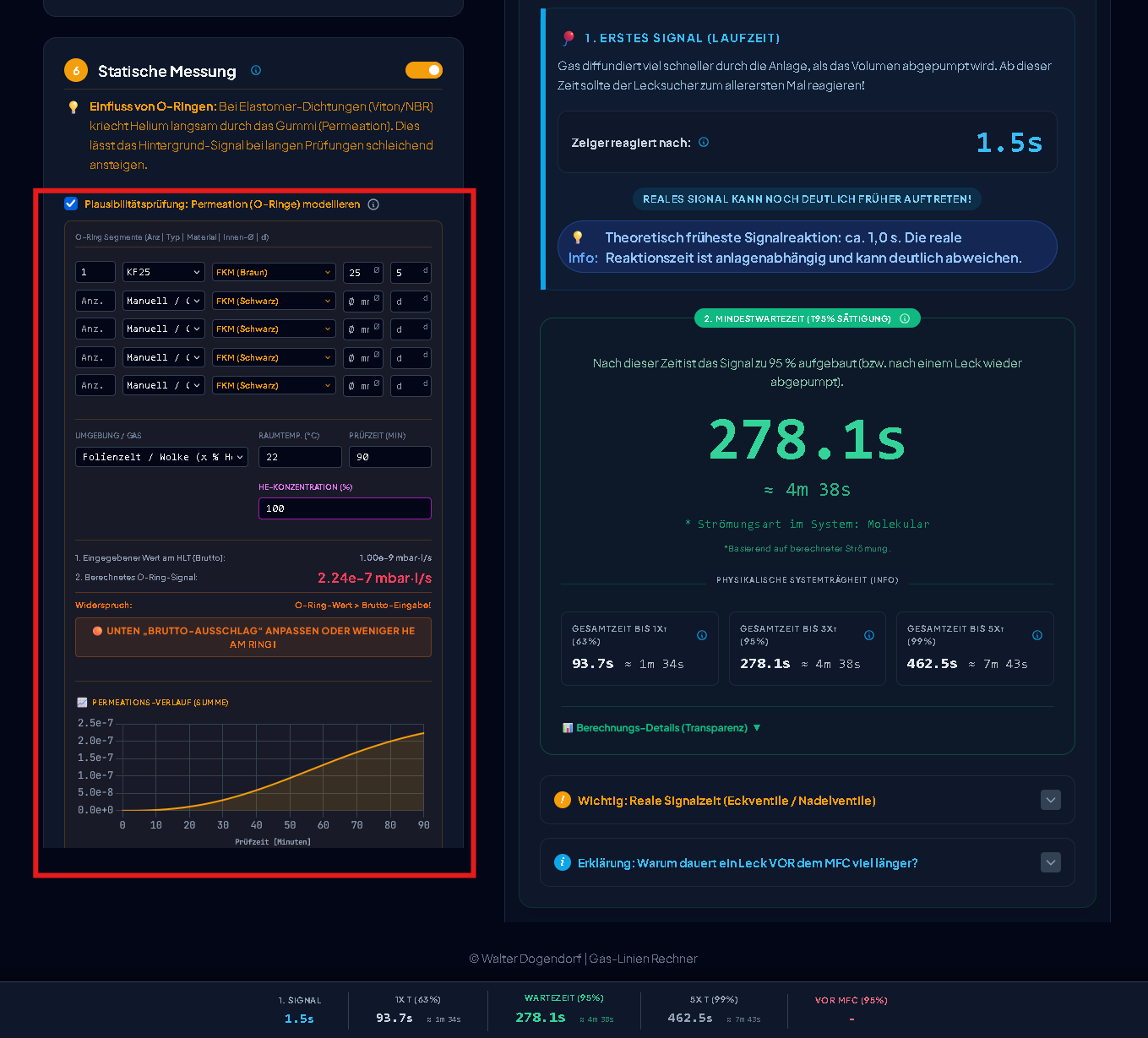Image resolution: width=1148 pixels, height=1038 pixels.
Task: Open the Umgebung / Gas dropdown 'Folienzelt / Wolke'
Action: point(162,457)
